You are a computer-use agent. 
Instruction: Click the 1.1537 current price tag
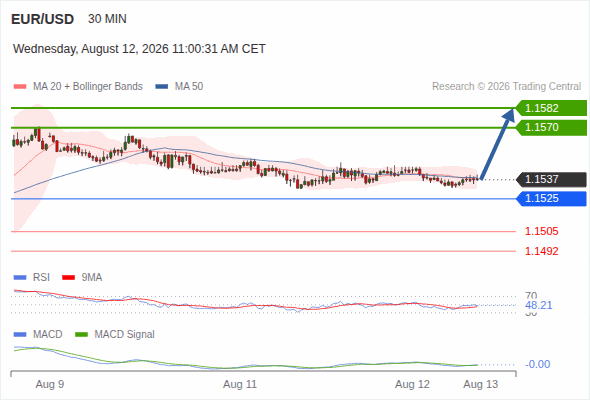click(x=551, y=179)
